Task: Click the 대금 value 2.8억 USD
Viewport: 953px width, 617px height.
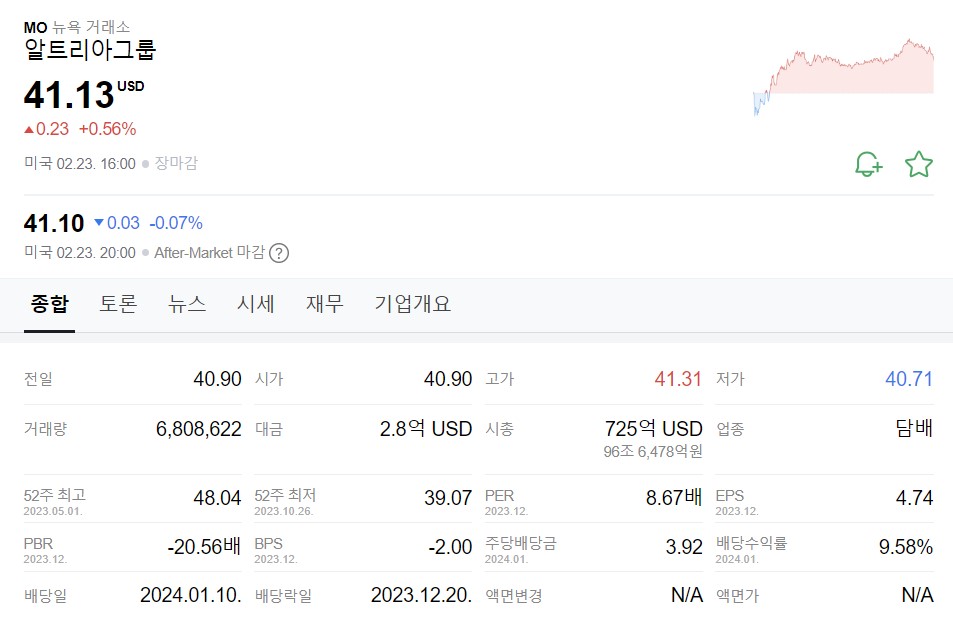Action: pyautogui.click(x=426, y=429)
